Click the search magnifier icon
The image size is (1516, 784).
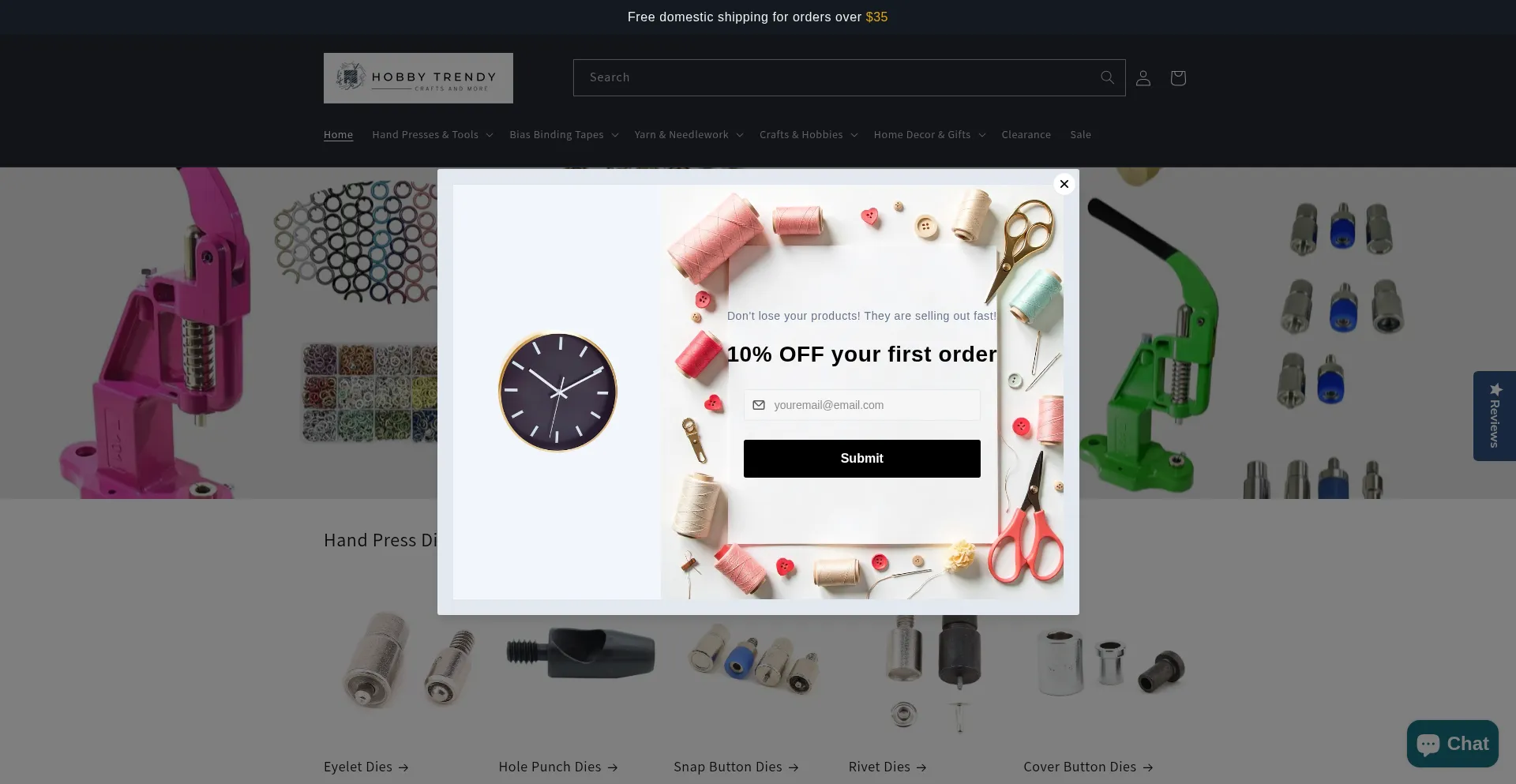pos(1107,77)
